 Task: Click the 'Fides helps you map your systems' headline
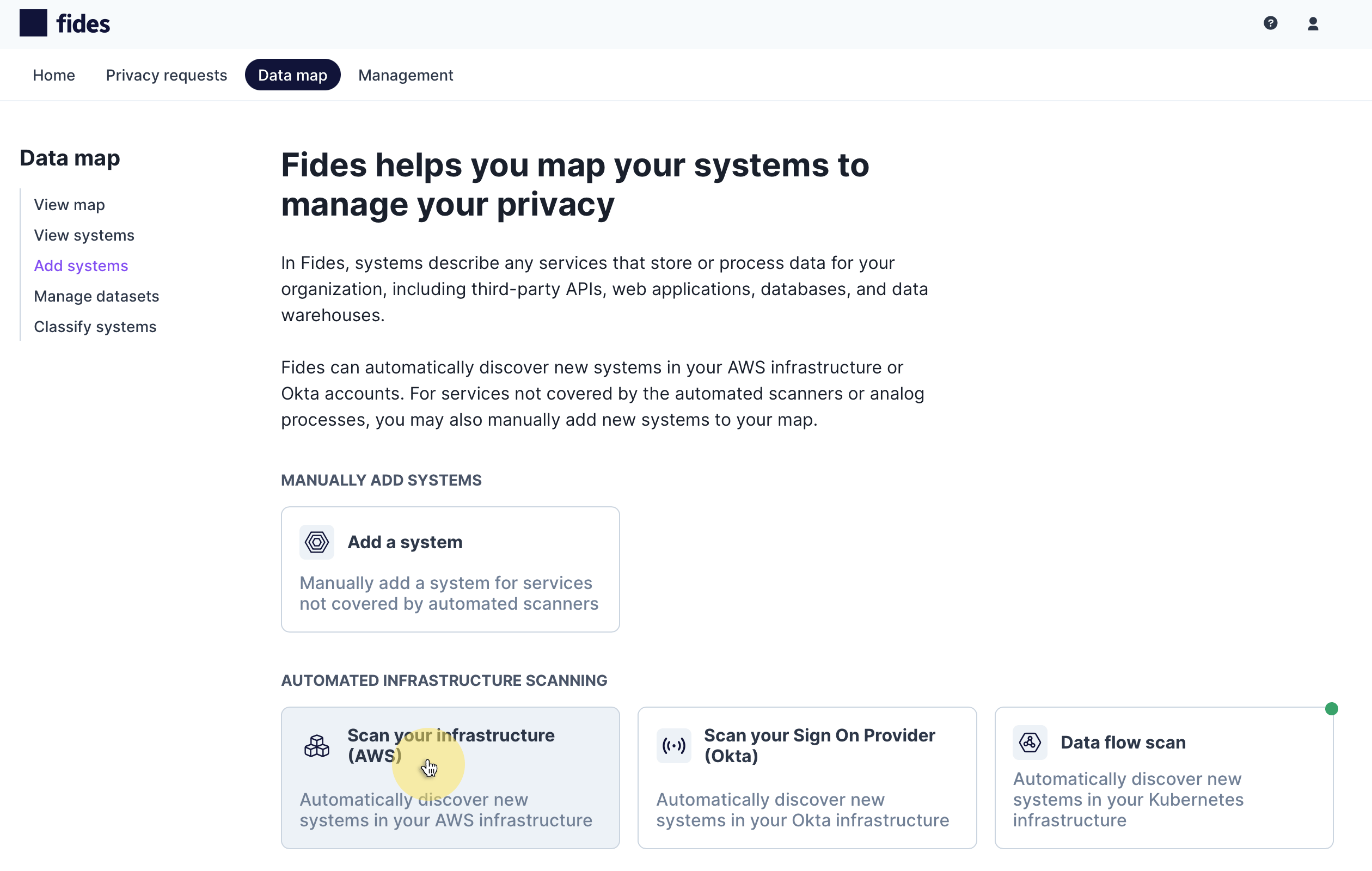[x=575, y=185]
